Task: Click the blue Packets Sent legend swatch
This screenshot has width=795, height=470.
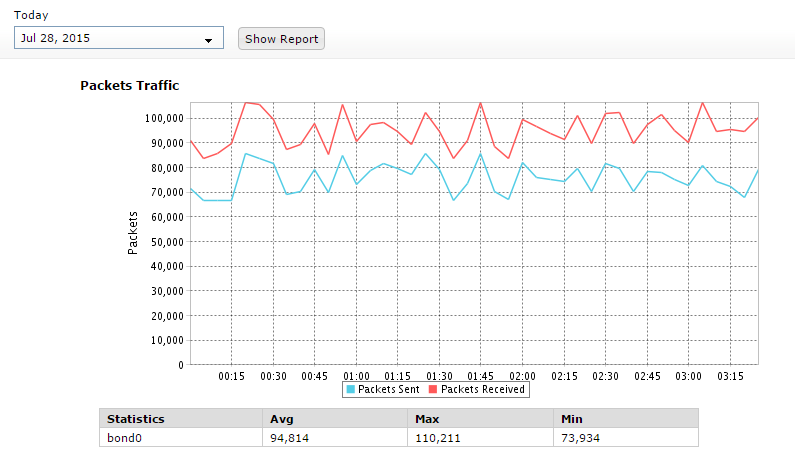Action: pyautogui.click(x=351, y=389)
